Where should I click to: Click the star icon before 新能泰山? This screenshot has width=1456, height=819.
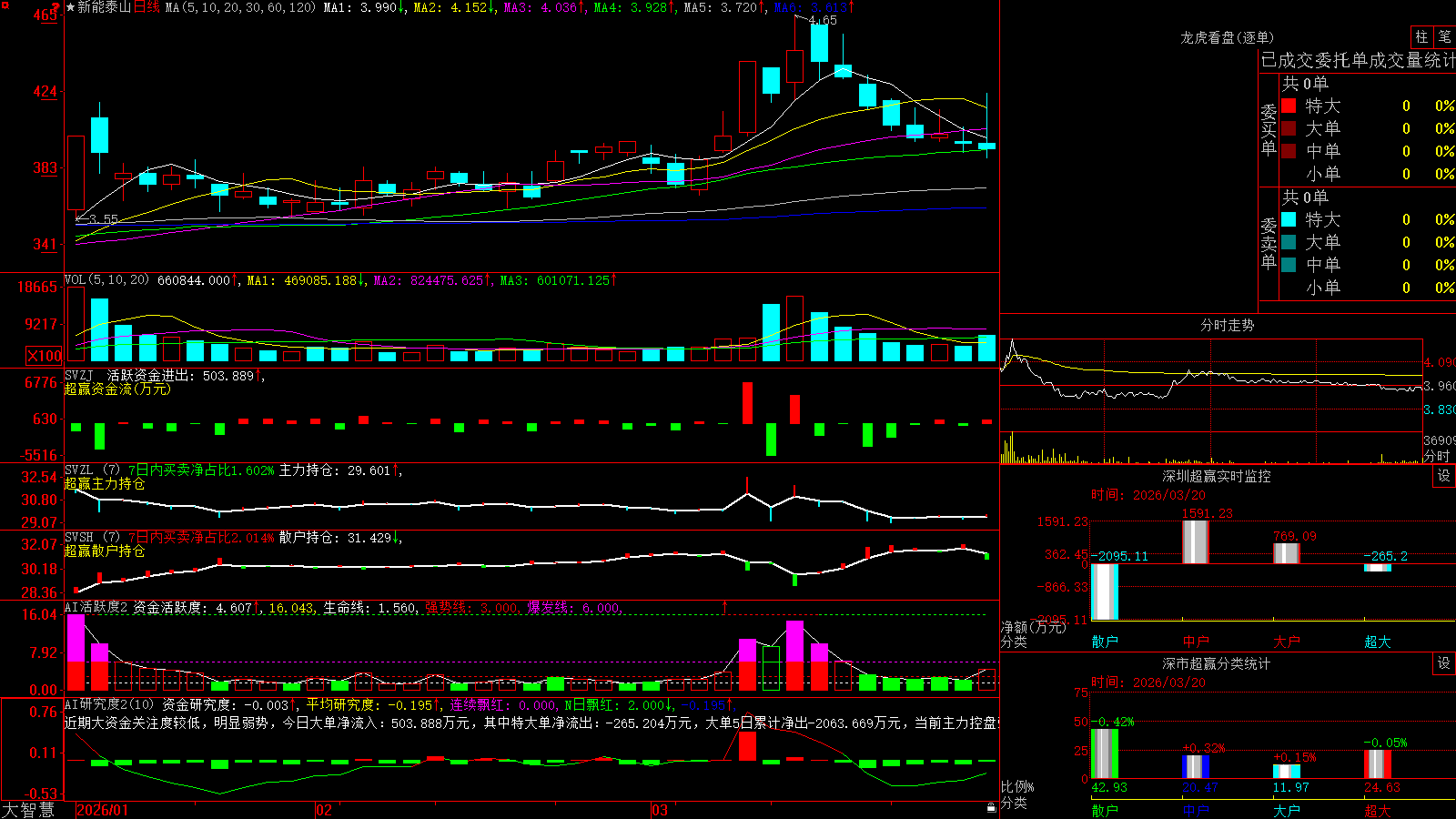point(71,7)
